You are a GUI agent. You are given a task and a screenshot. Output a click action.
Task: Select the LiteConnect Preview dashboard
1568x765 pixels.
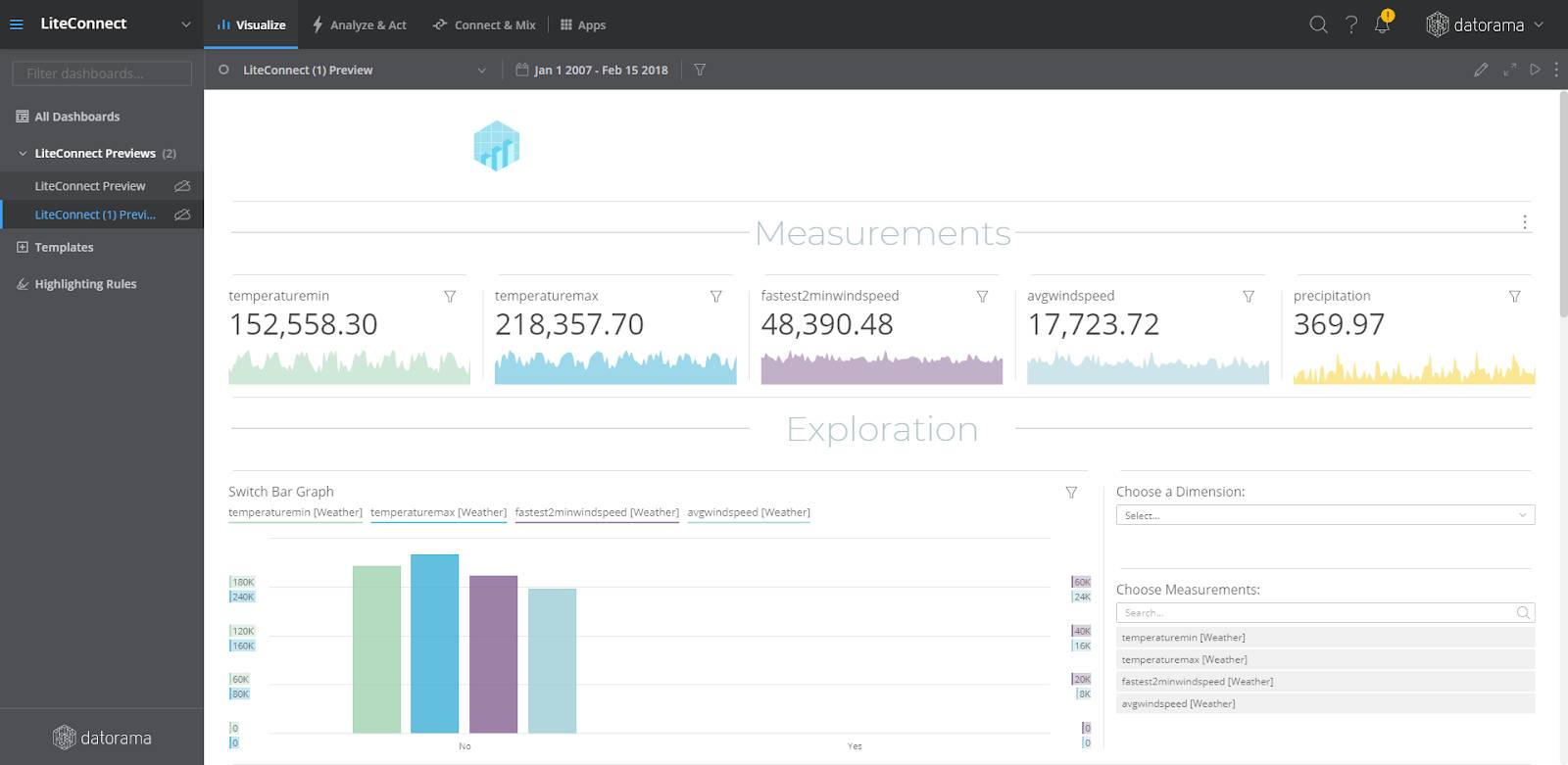90,186
